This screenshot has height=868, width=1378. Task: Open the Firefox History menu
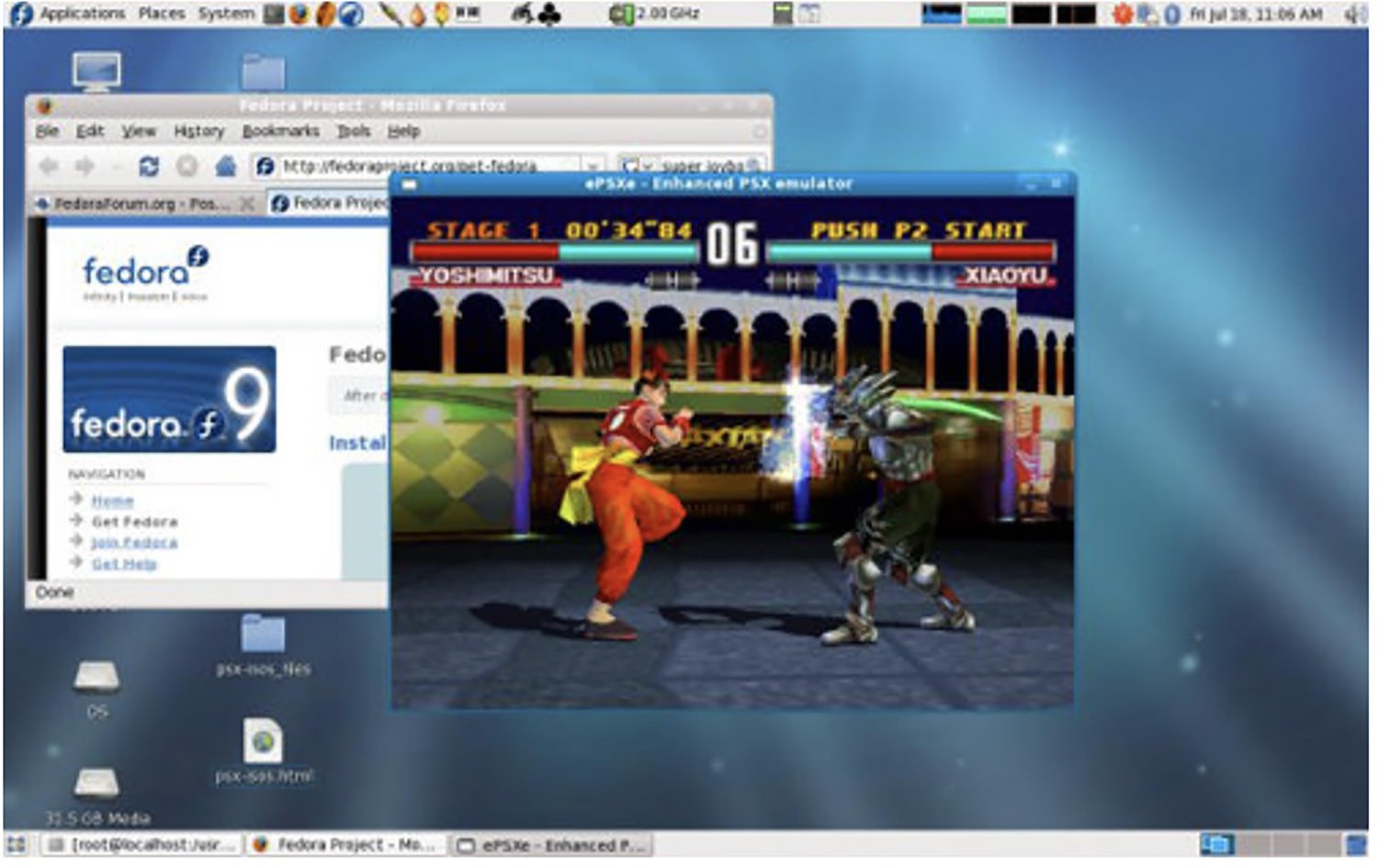[199, 131]
